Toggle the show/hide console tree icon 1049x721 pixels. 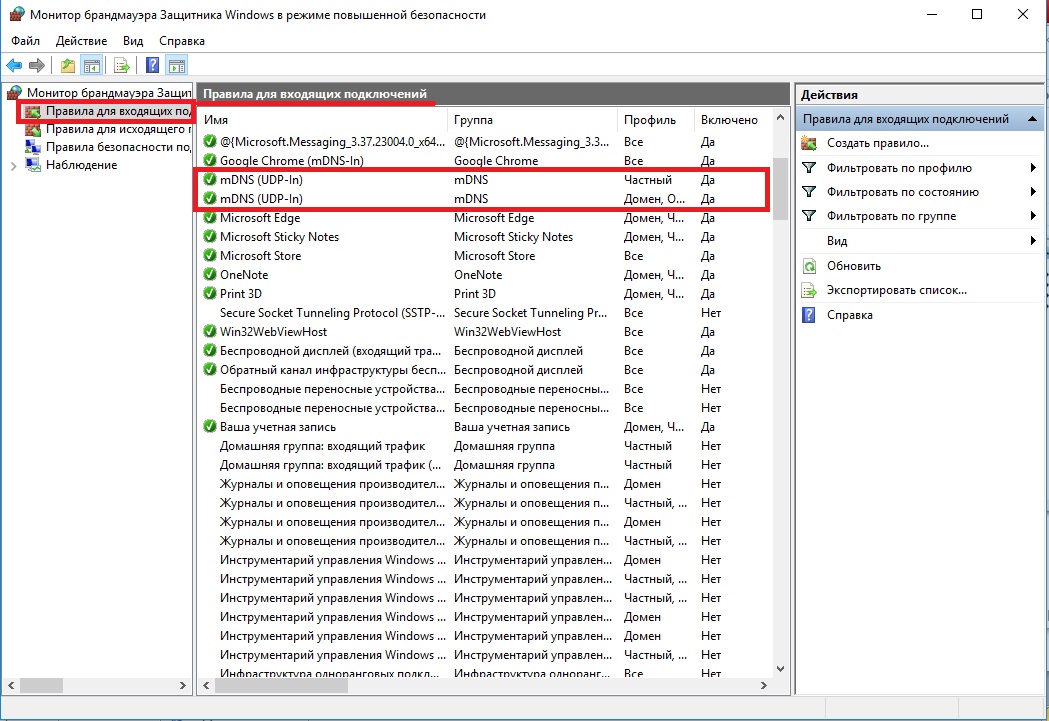point(92,66)
